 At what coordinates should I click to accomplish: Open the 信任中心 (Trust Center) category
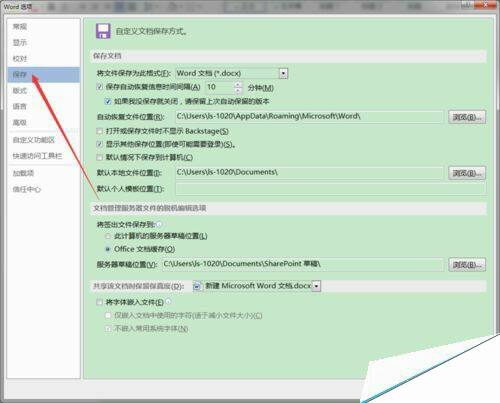point(43,189)
